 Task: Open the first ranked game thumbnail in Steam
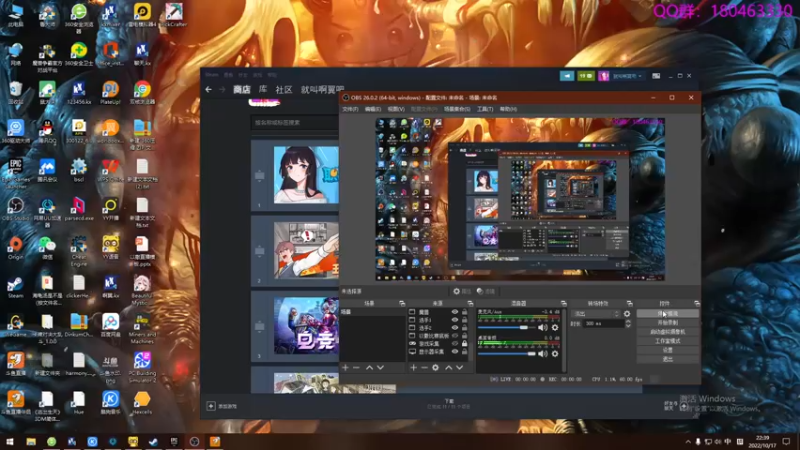click(x=306, y=175)
